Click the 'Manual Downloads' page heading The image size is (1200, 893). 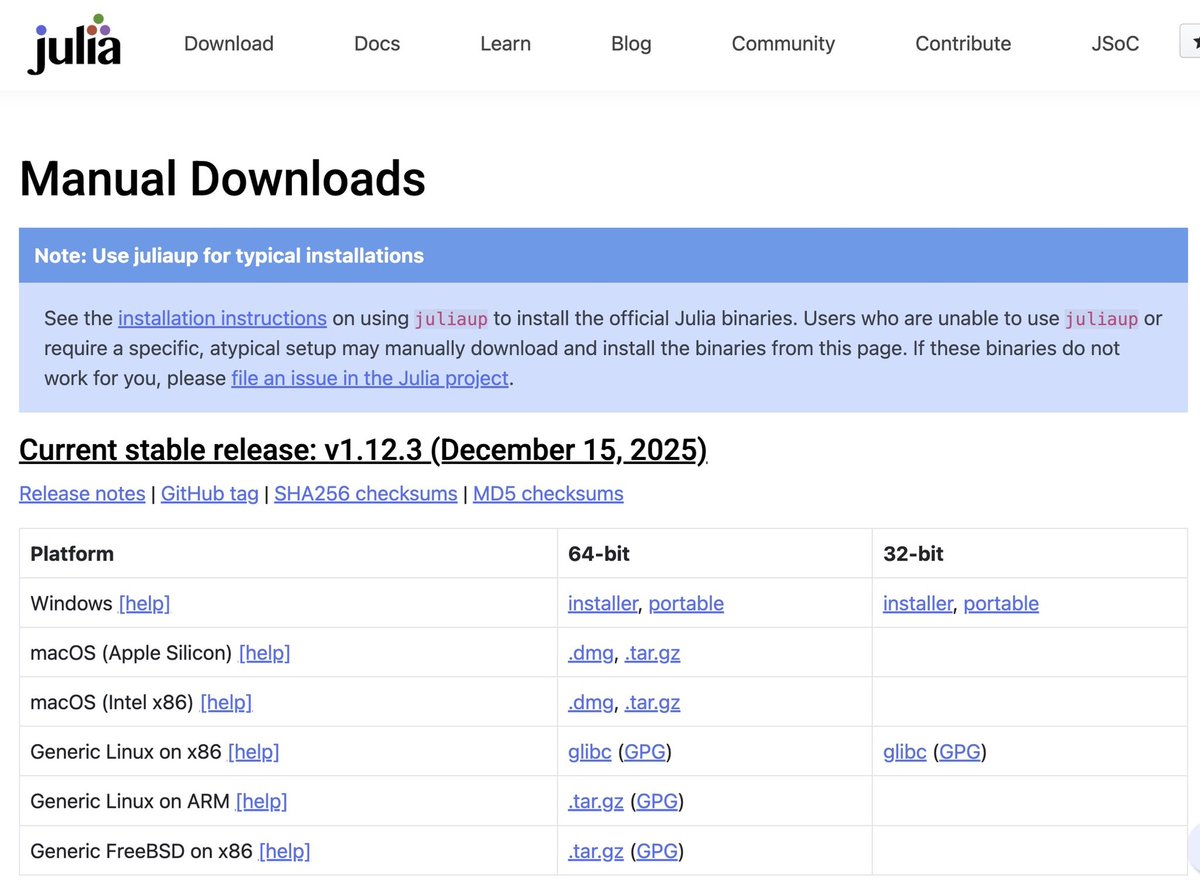(223, 179)
